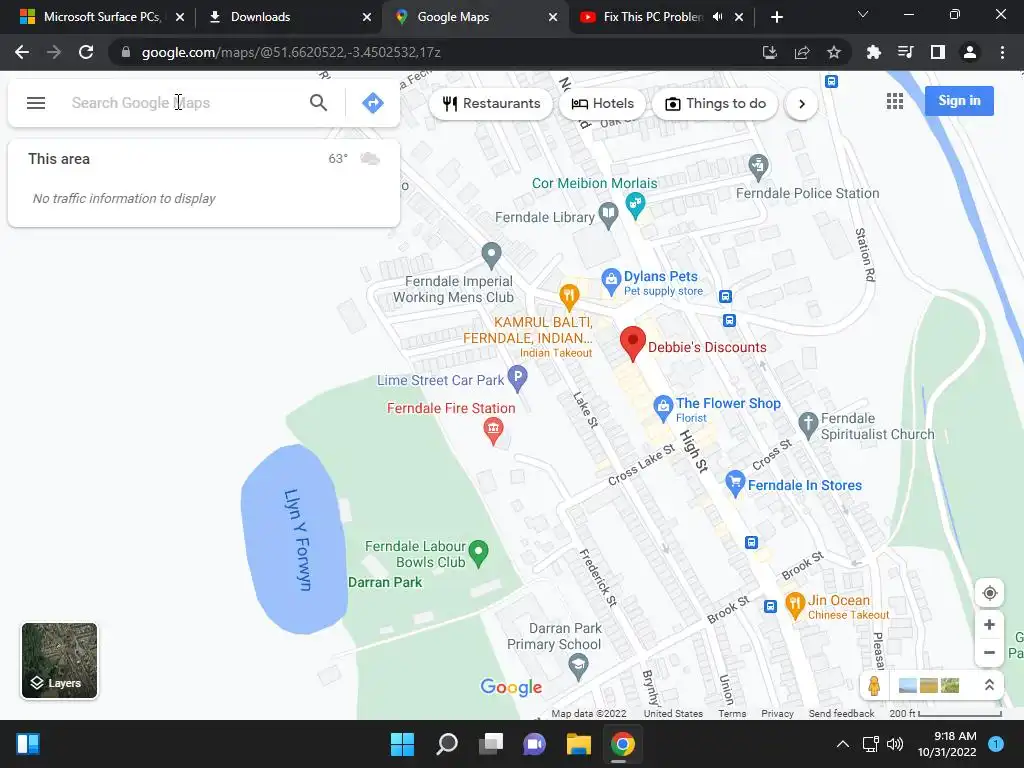Select The Flower Shop marker

pyautogui.click(x=663, y=409)
